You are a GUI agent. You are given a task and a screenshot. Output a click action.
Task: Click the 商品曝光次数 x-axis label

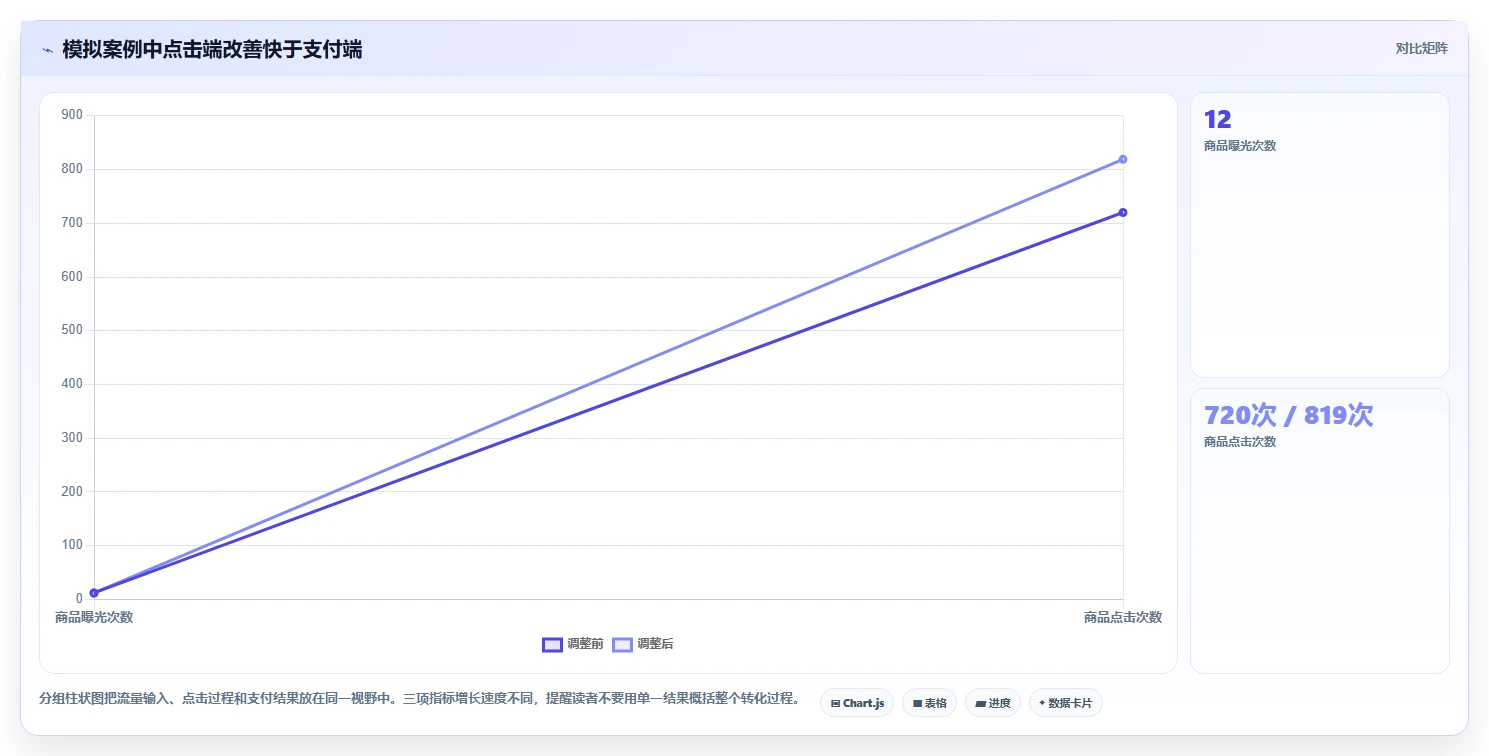pos(94,617)
